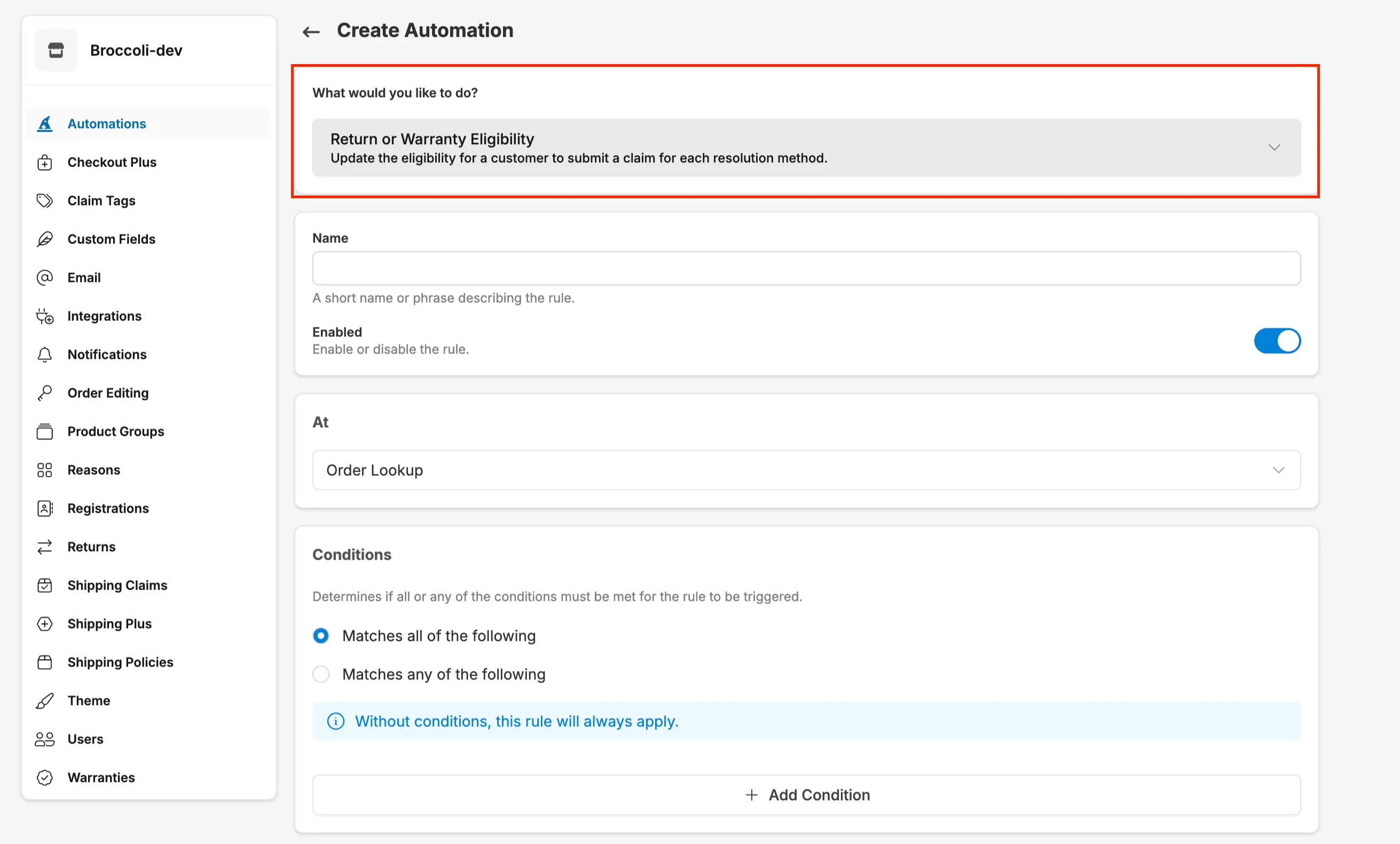1400x844 pixels.
Task: Click the Email at-sign icon
Action: pos(45,277)
